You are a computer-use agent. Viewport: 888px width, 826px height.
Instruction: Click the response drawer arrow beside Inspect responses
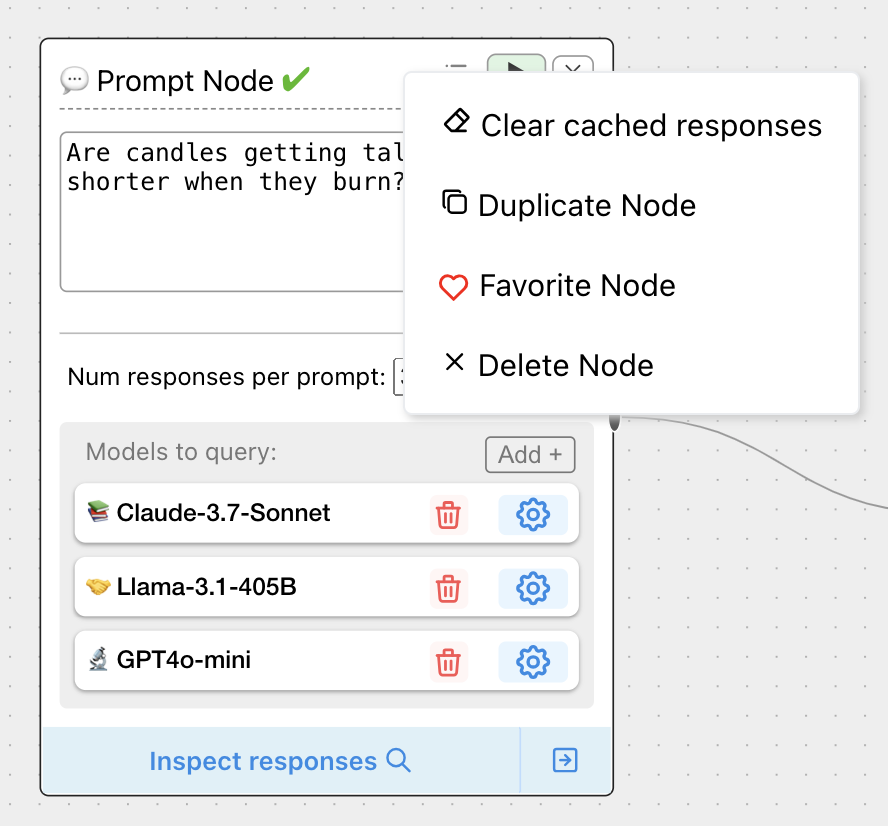click(x=565, y=761)
